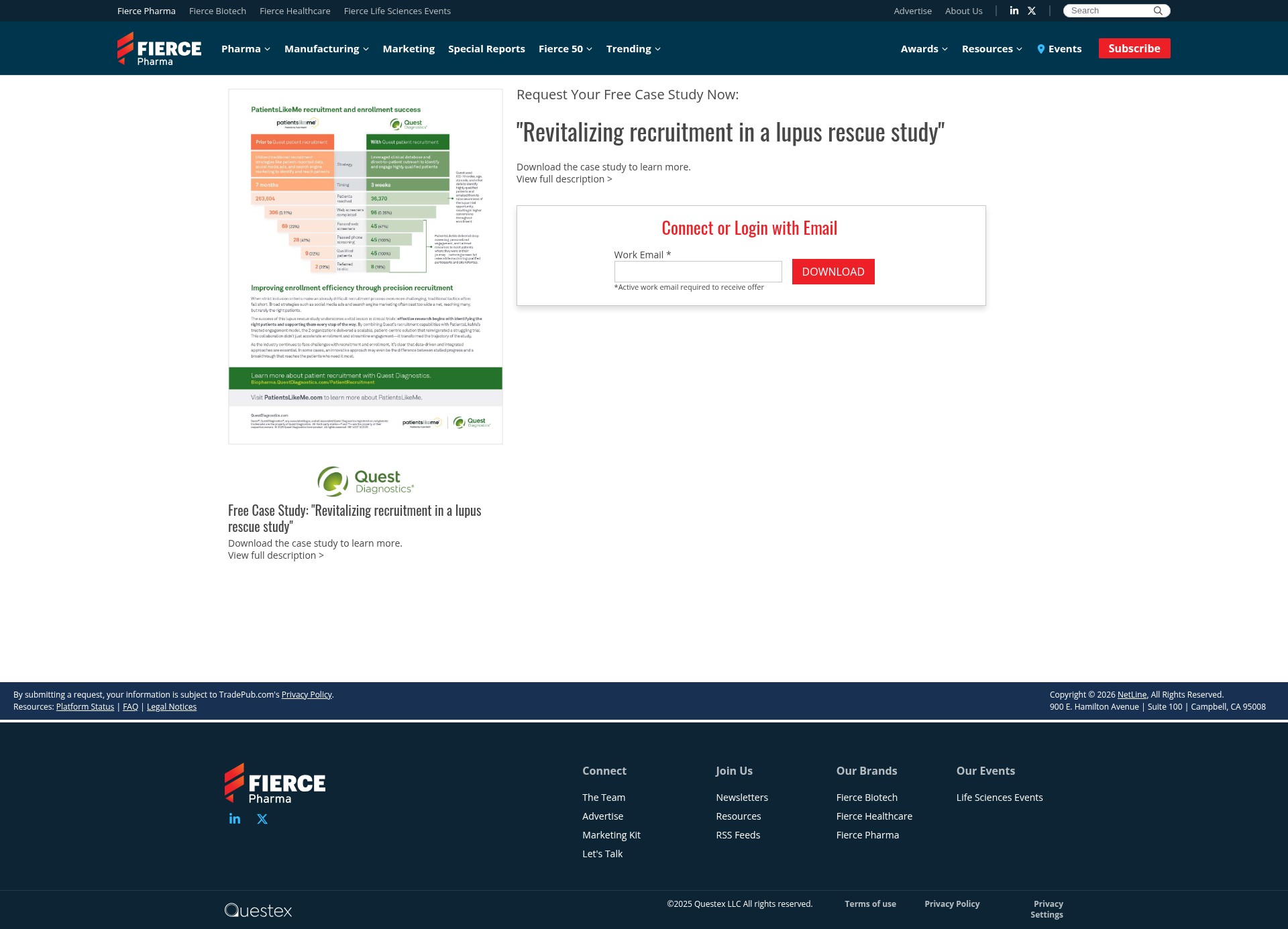The height and width of the screenshot is (929, 1288).
Task: Open the Marketing menu item
Action: [409, 49]
